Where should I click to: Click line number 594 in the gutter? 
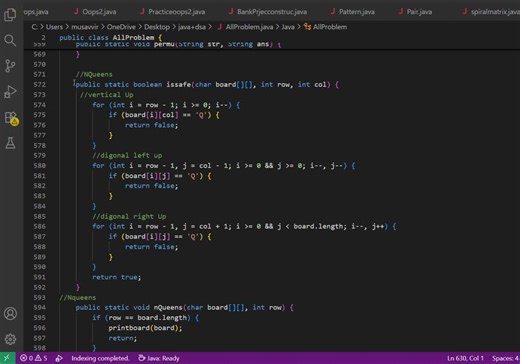pos(39,308)
